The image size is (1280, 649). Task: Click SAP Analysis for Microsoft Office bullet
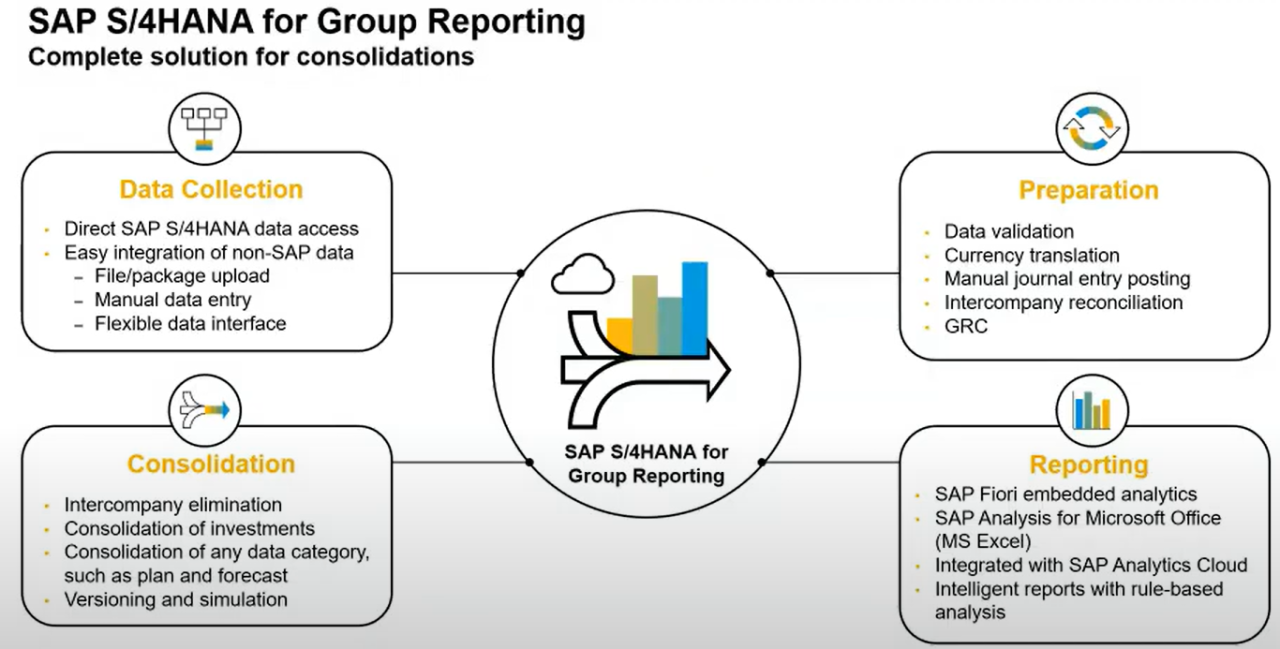pos(1078,529)
